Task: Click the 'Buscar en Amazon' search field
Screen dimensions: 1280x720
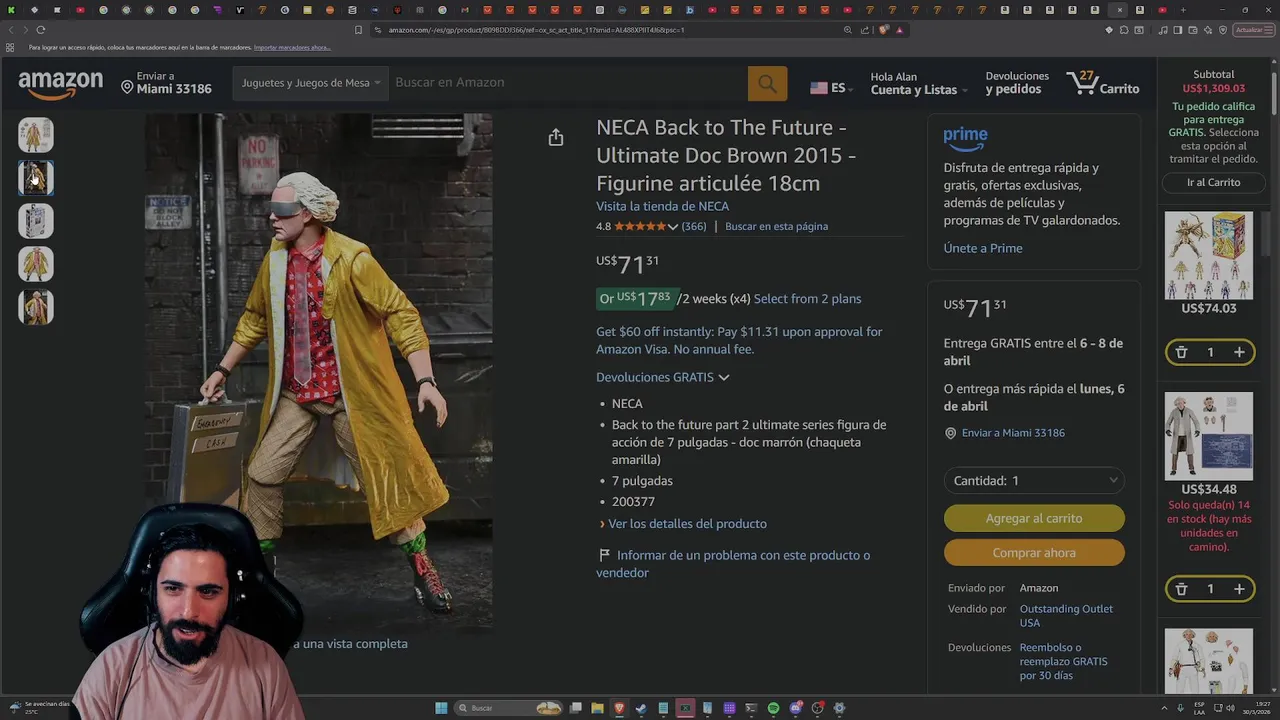Action: pyautogui.click(x=567, y=83)
